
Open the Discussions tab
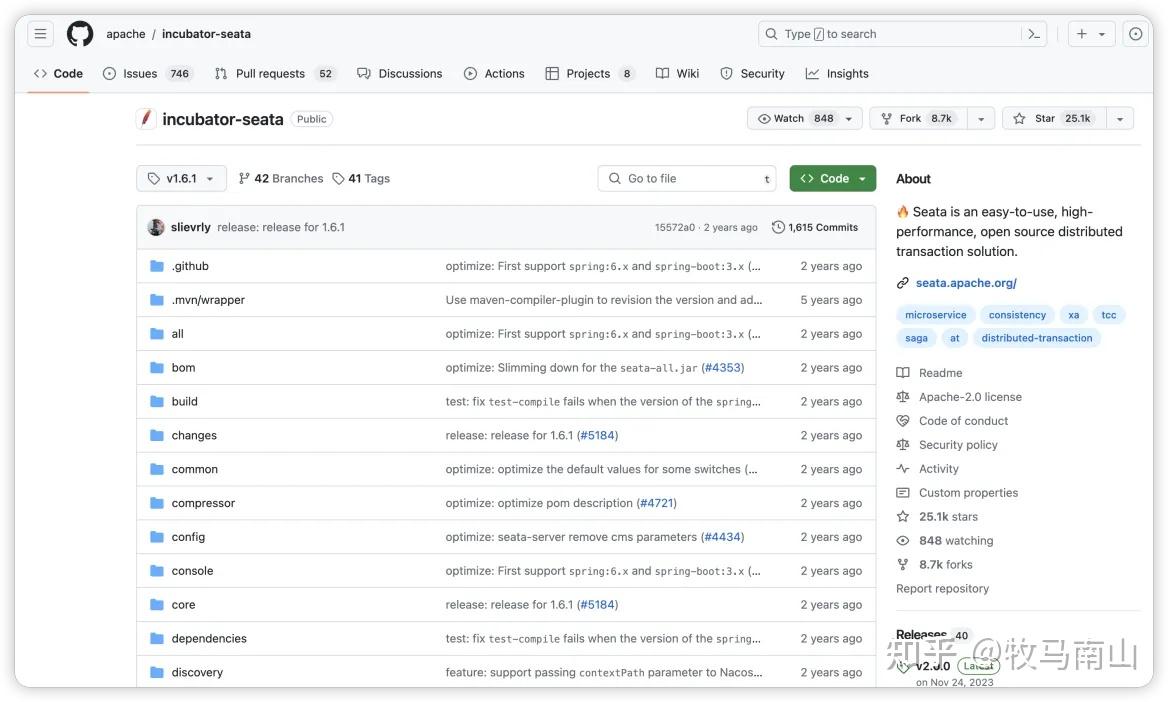(400, 73)
